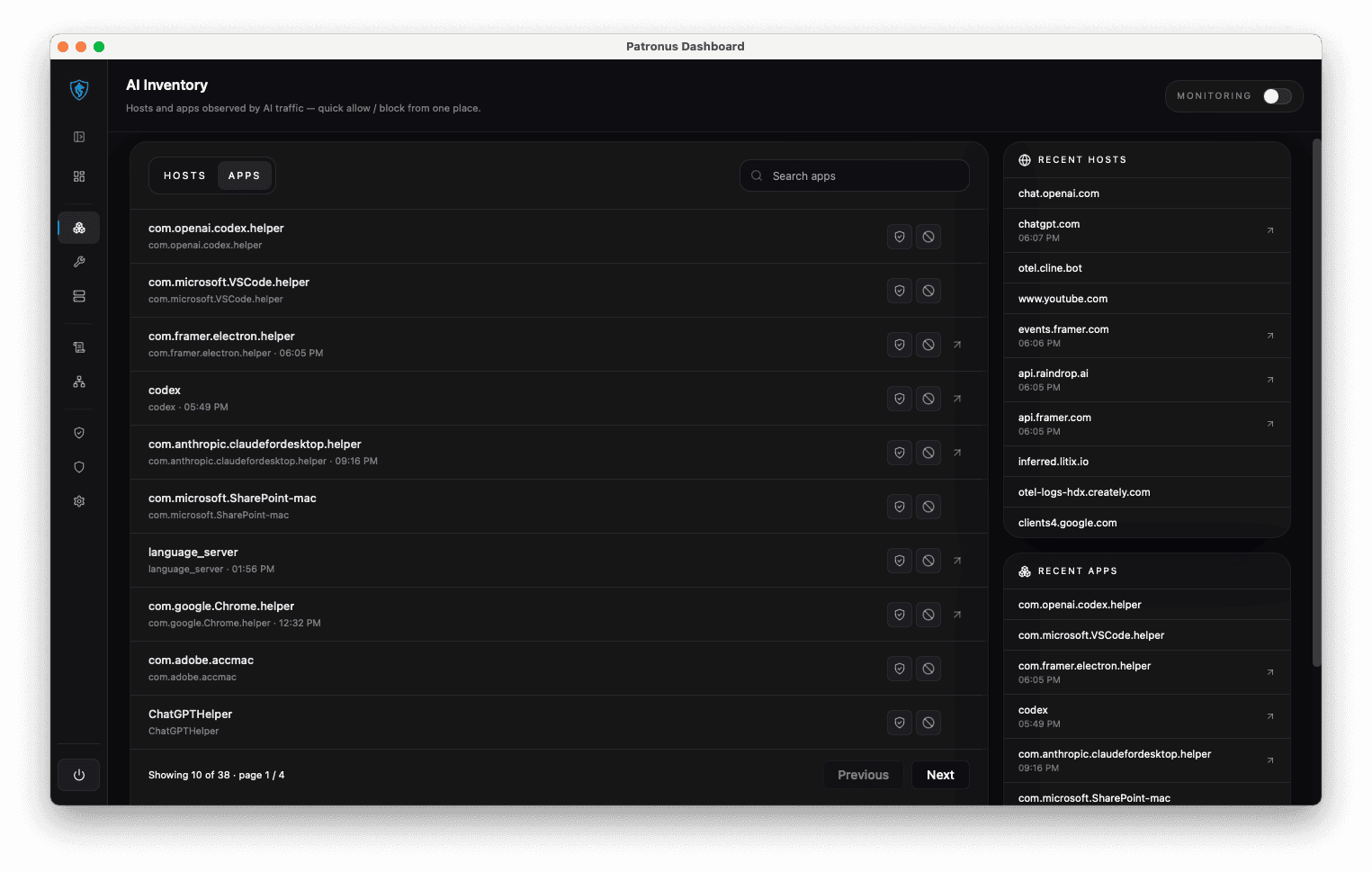Screen dimensions: 1372x872
Task: Click the power button in sidebar
Action: (79, 775)
